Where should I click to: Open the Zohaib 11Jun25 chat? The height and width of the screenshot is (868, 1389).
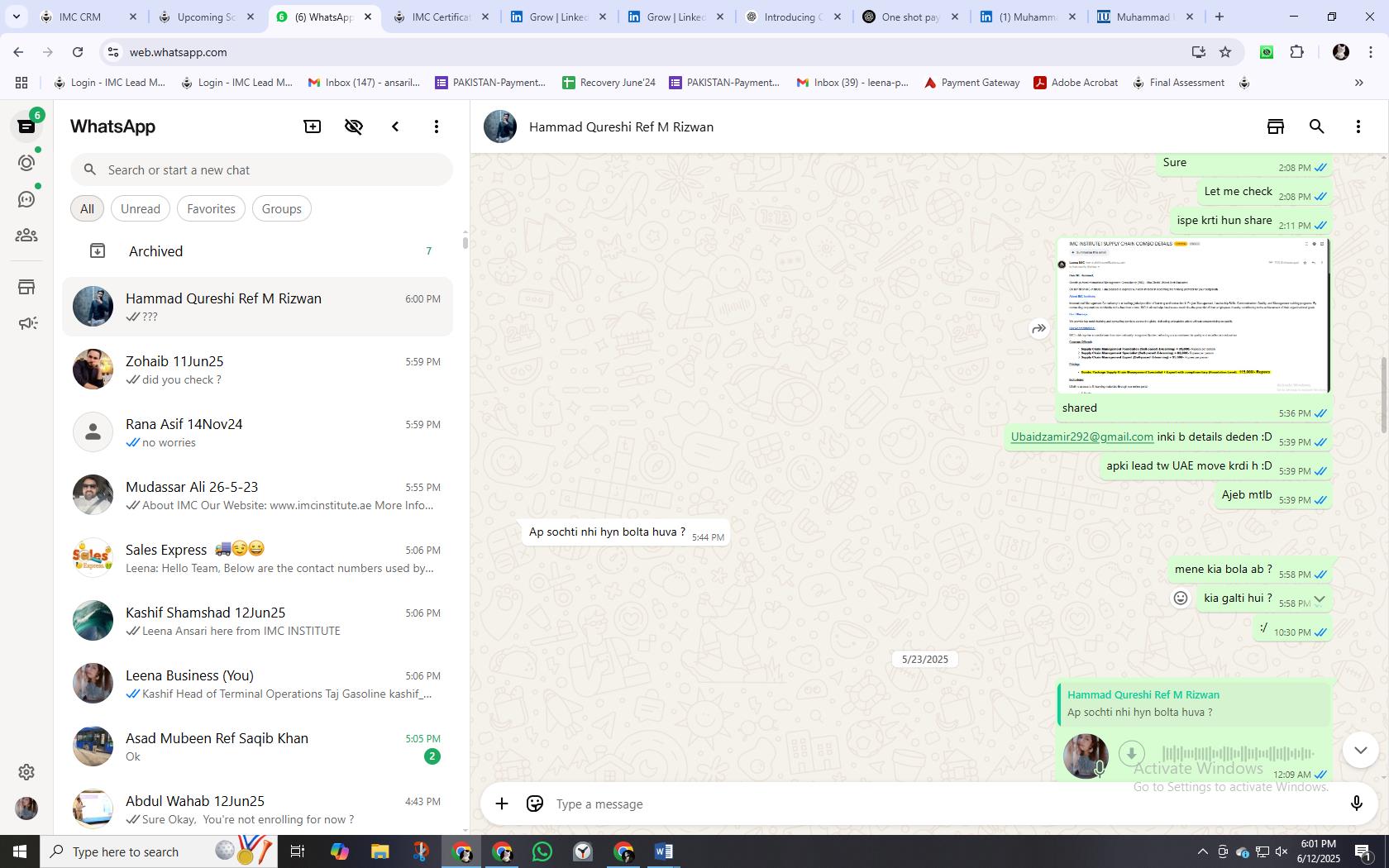coord(257,370)
